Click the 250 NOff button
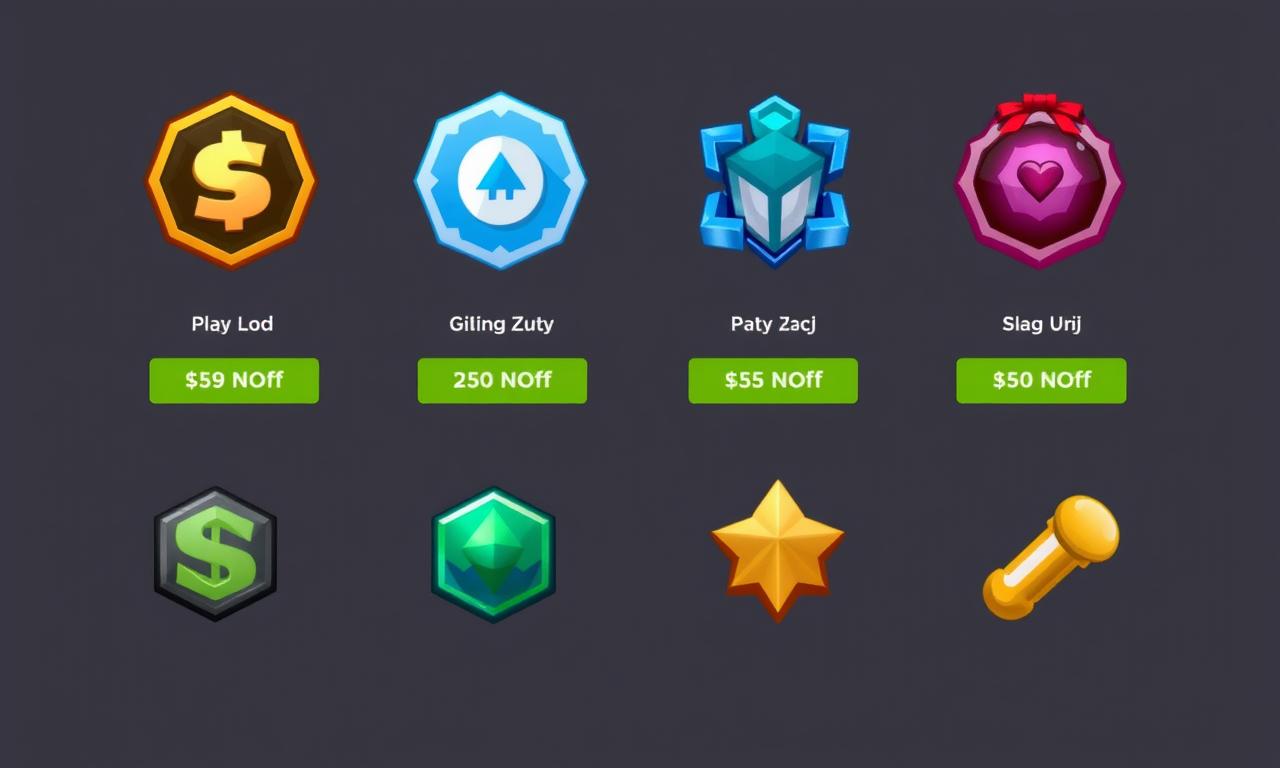The width and height of the screenshot is (1280, 768). coord(502,381)
